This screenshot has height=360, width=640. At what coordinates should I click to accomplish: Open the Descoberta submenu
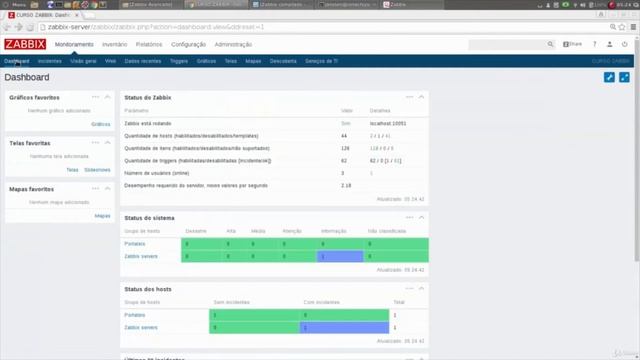coord(283,61)
